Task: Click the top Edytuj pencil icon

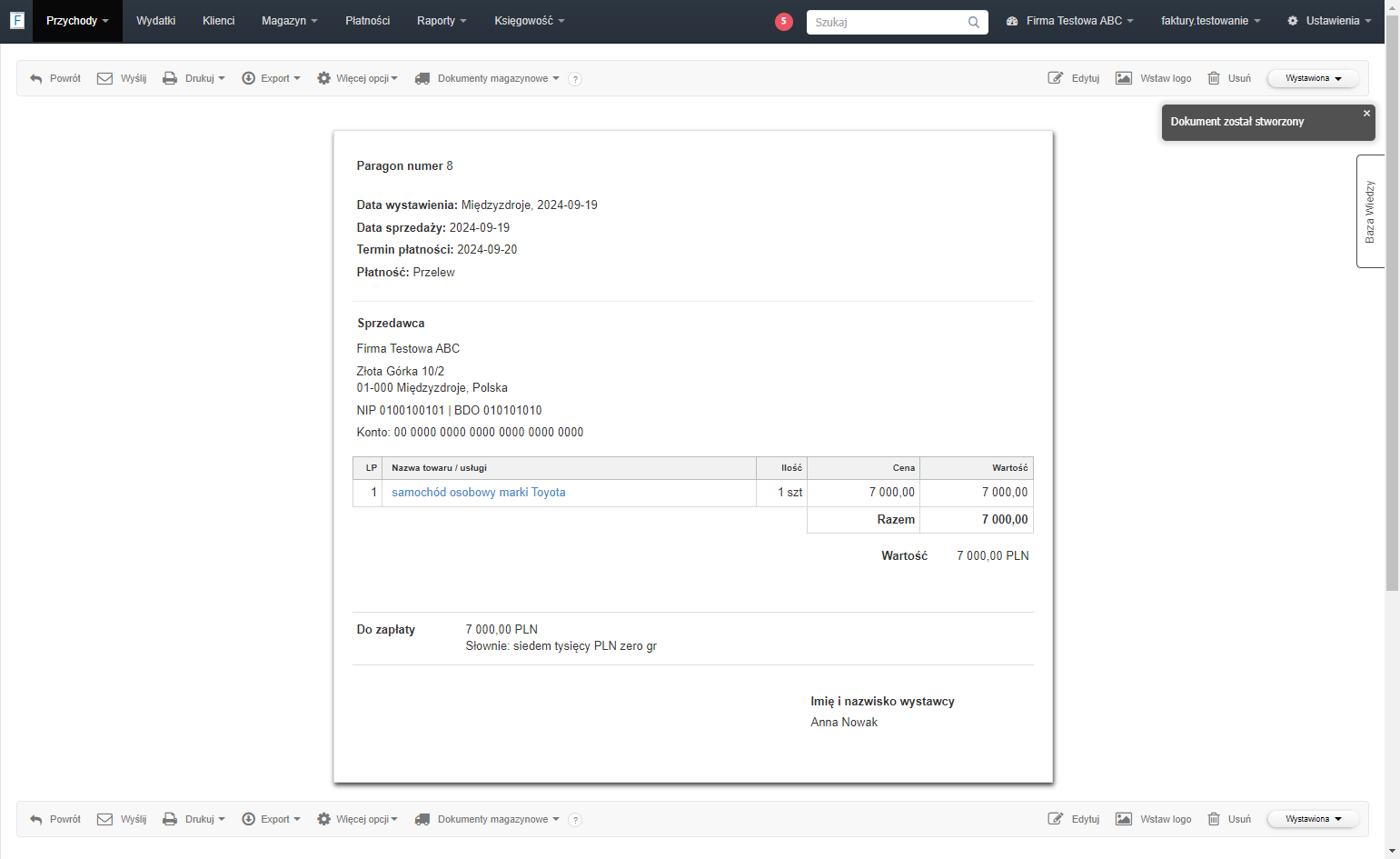Action: click(x=1056, y=78)
